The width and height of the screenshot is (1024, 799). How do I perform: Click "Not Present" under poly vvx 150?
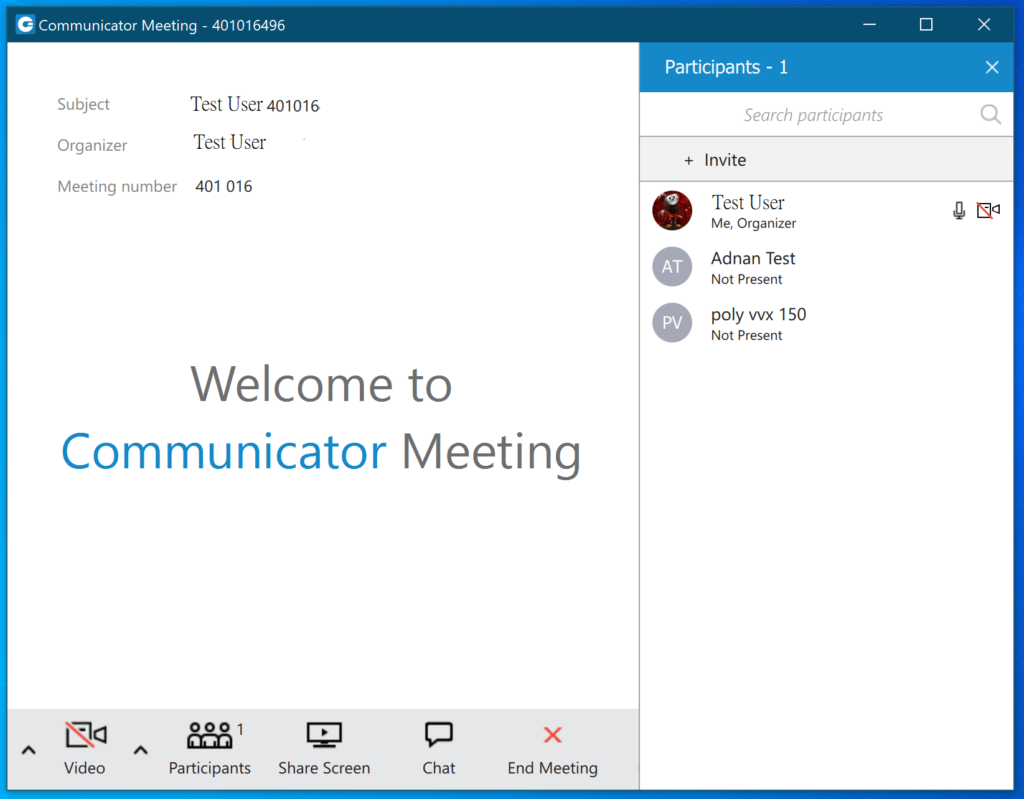point(746,336)
